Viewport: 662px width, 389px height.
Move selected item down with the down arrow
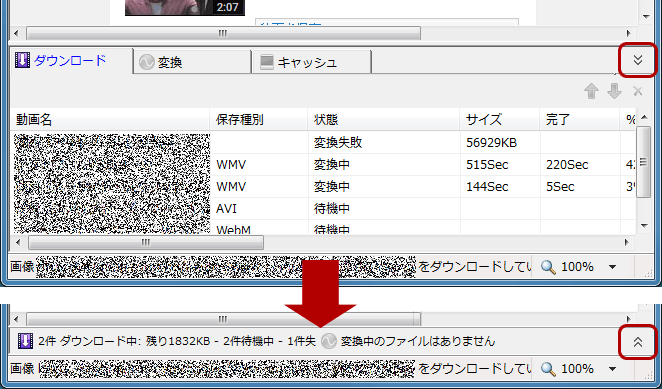click(x=614, y=91)
